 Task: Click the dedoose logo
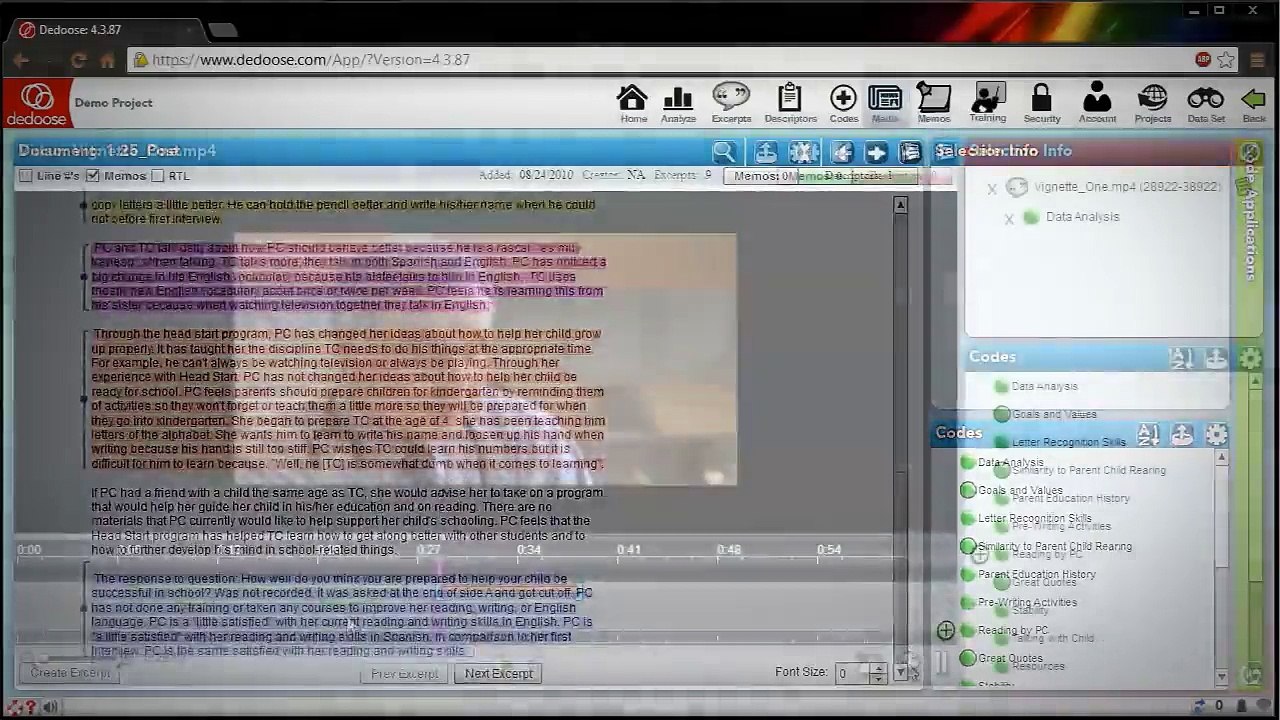(x=37, y=104)
